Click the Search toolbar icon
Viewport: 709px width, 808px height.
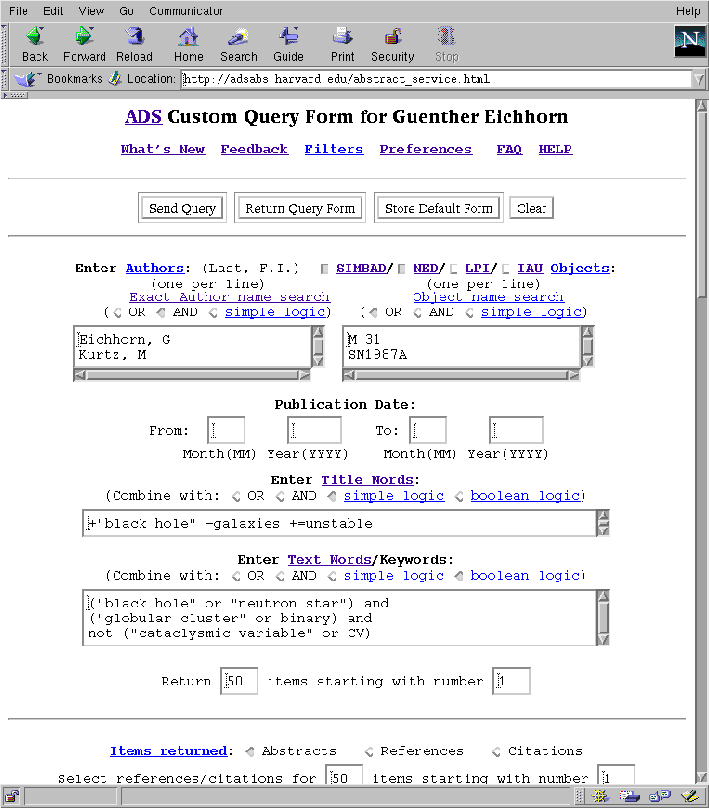pyautogui.click(x=238, y=37)
